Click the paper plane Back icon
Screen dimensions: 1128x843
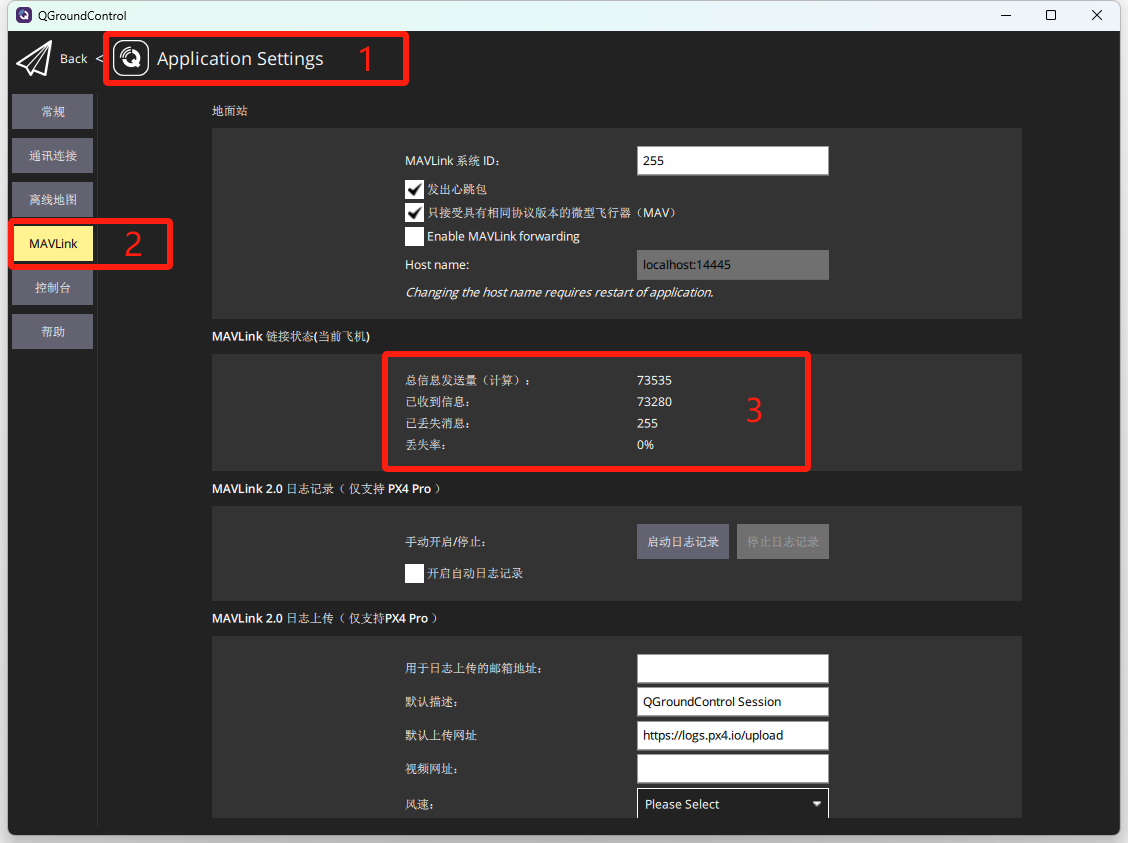click(34, 59)
